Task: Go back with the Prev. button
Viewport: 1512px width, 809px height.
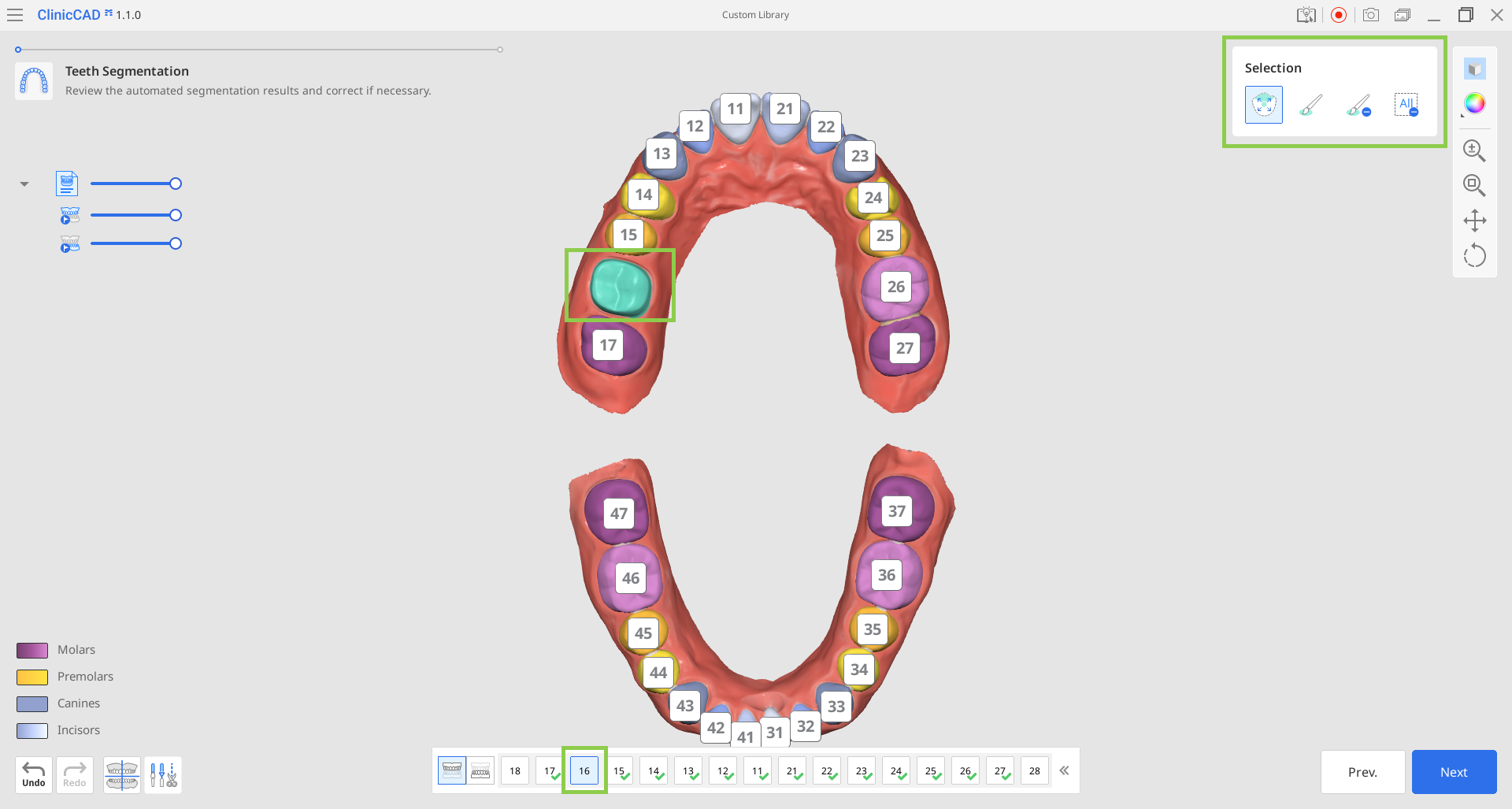Action: click(1362, 772)
